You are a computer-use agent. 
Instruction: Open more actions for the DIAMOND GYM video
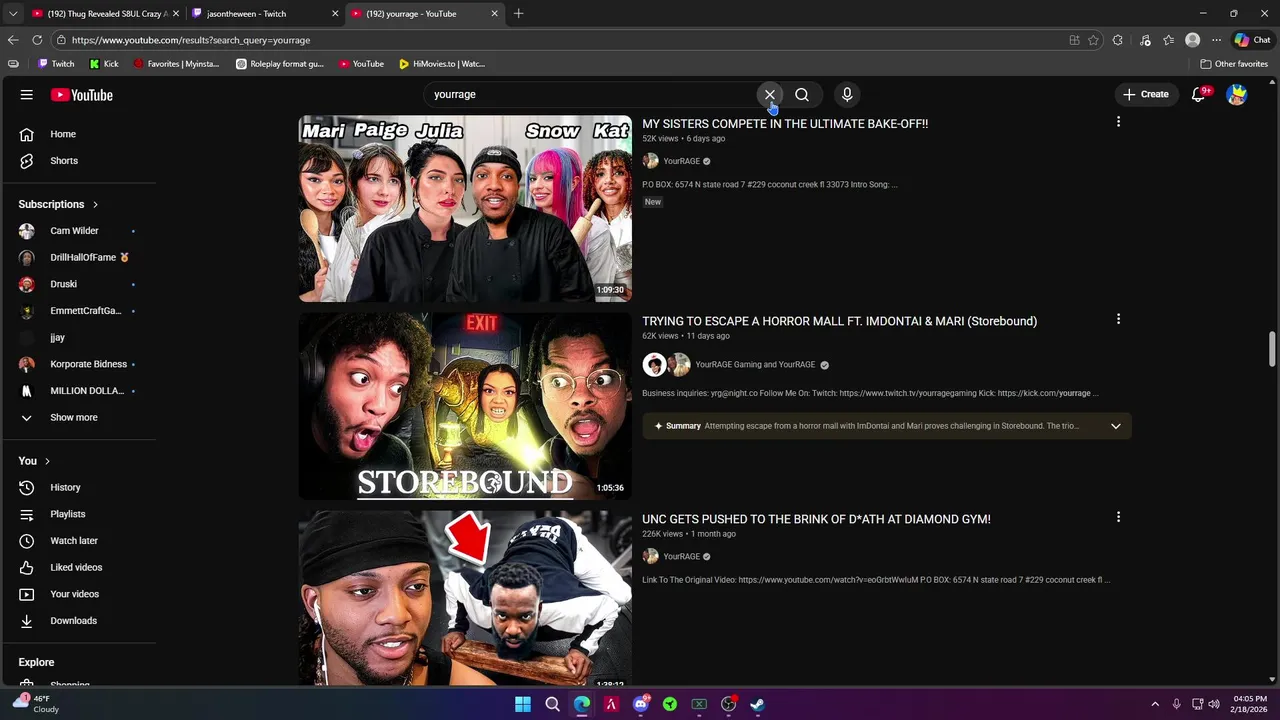(1118, 517)
